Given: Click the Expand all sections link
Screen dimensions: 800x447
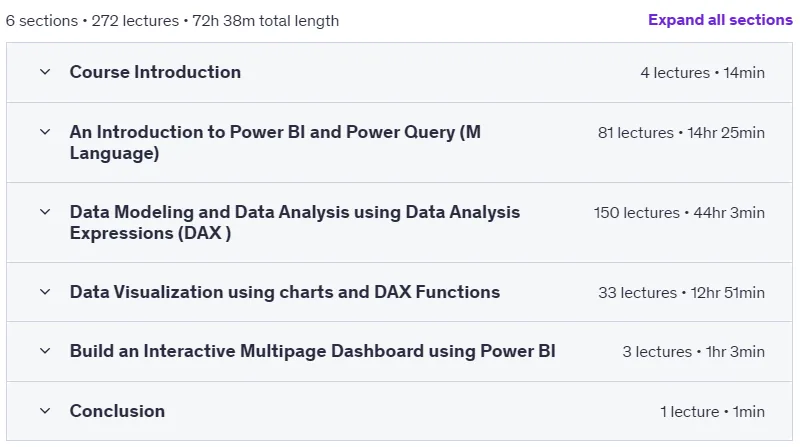Looking at the screenshot, I should tap(720, 20).
